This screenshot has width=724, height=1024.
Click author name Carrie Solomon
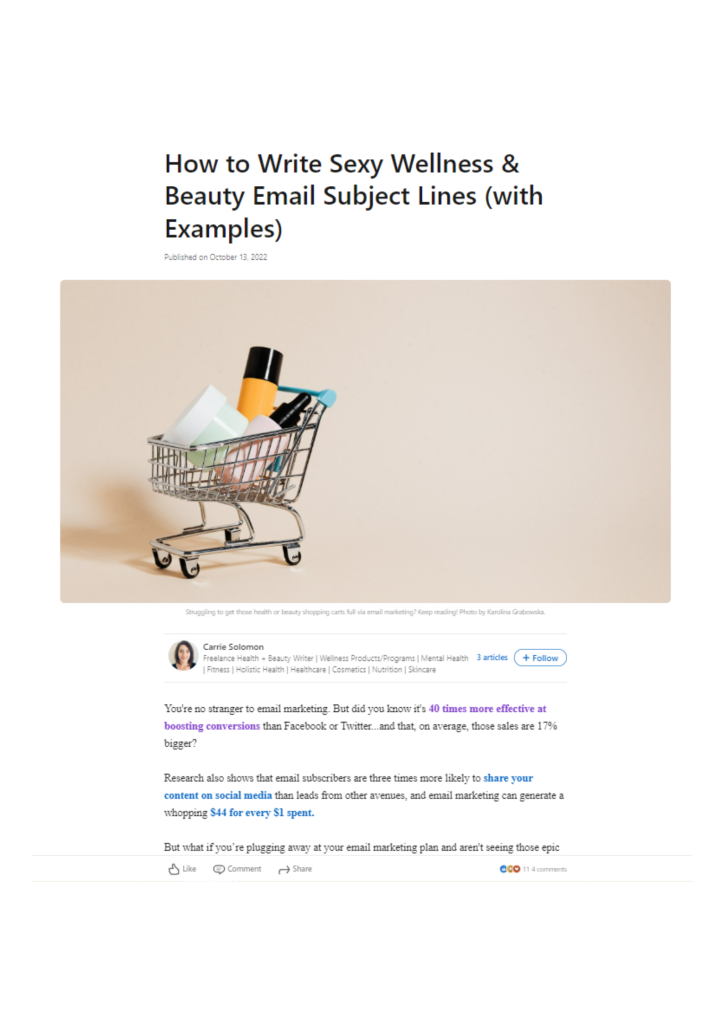(233, 647)
